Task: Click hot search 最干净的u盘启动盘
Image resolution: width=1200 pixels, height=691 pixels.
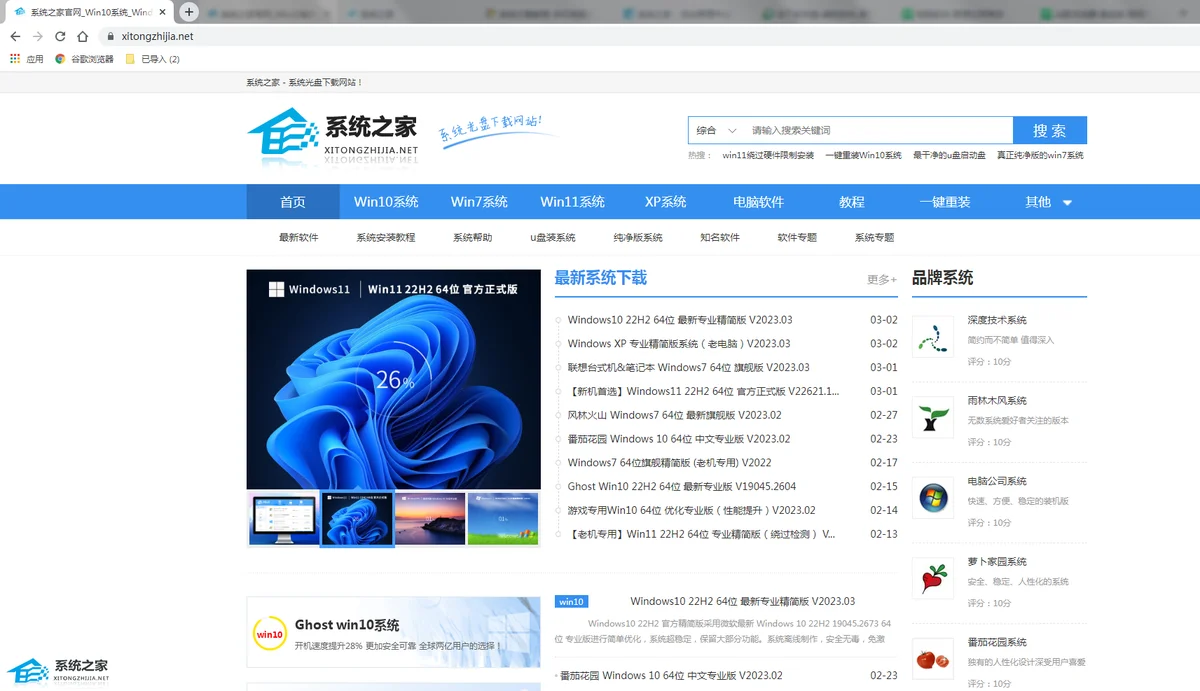Action: pos(949,156)
